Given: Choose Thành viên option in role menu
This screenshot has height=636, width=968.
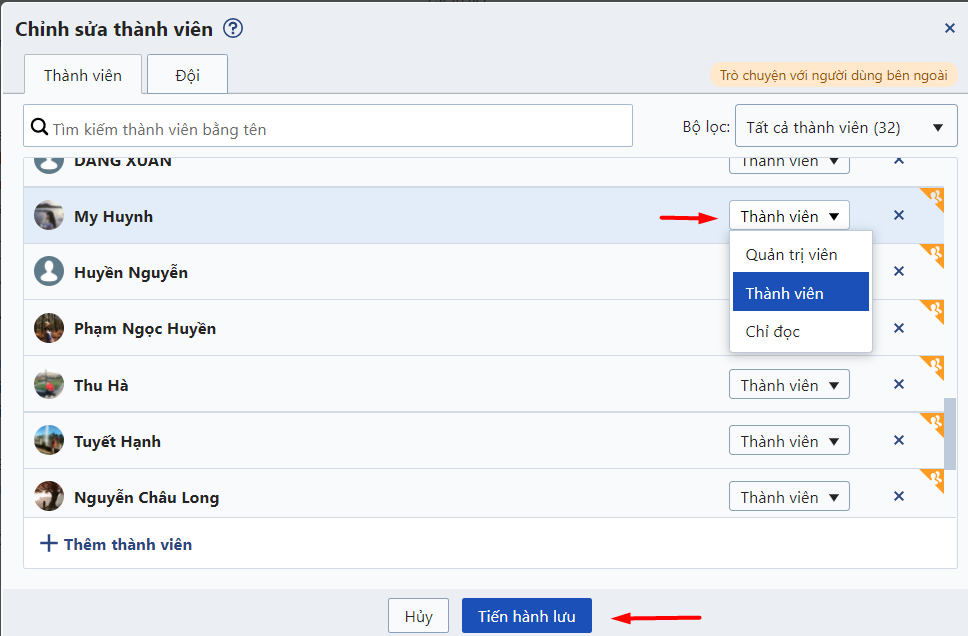Looking at the screenshot, I should (x=800, y=292).
